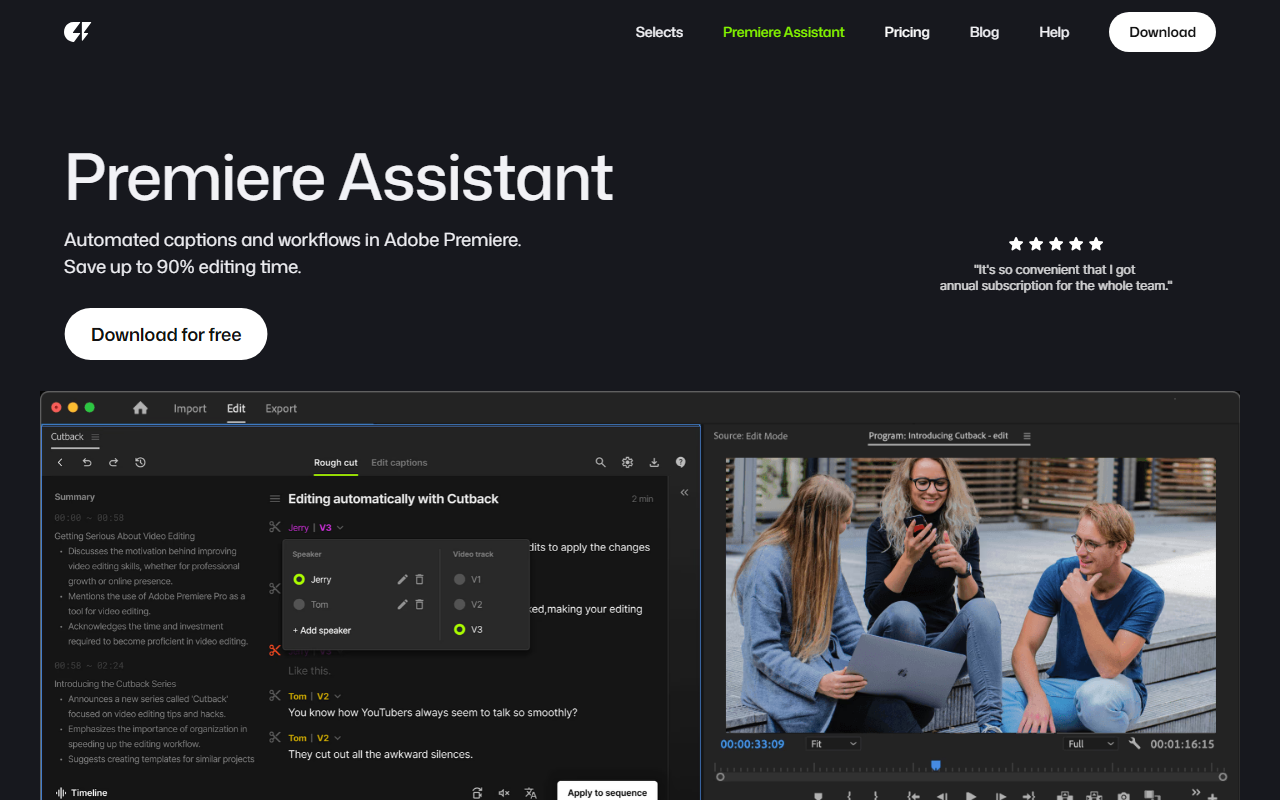Click the 'Apply to sequence' button
1280x800 pixels.
[607, 792]
